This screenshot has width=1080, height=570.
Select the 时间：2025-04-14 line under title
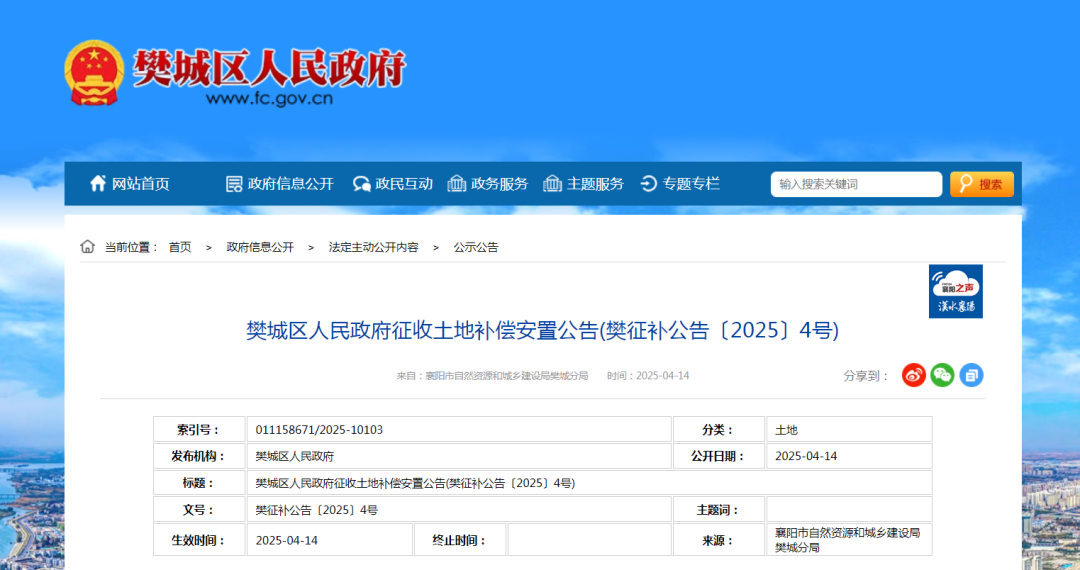tap(647, 376)
